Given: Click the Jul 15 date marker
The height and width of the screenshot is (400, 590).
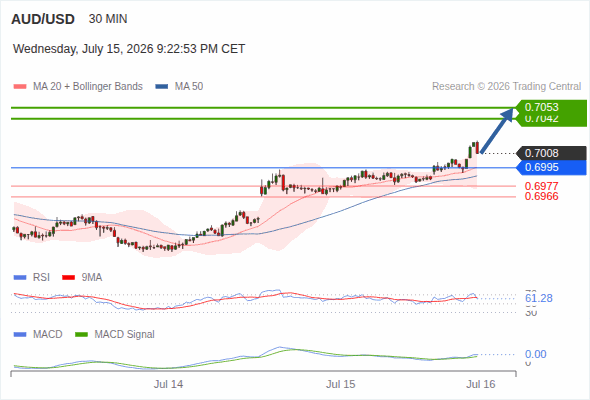Looking at the screenshot, I should click(x=341, y=384).
